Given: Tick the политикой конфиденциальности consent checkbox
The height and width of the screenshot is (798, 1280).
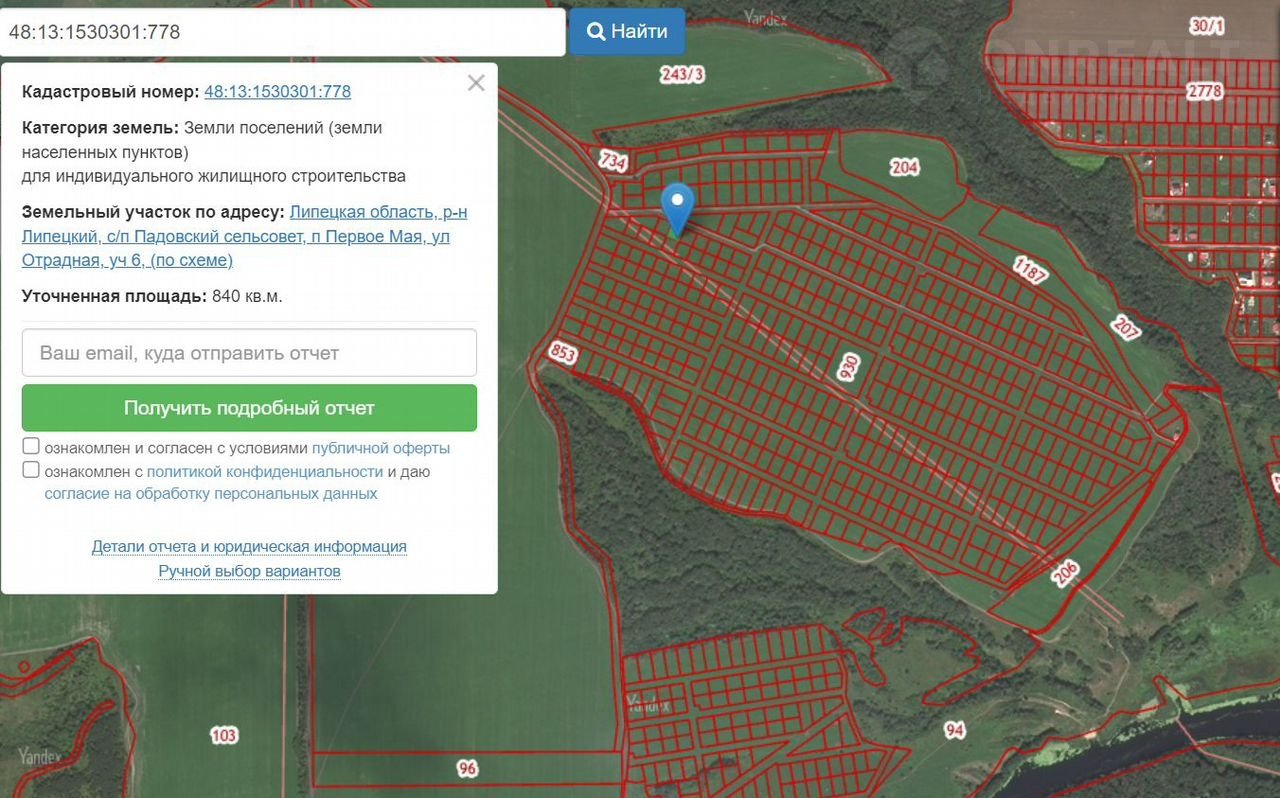Looking at the screenshot, I should pos(31,470).
